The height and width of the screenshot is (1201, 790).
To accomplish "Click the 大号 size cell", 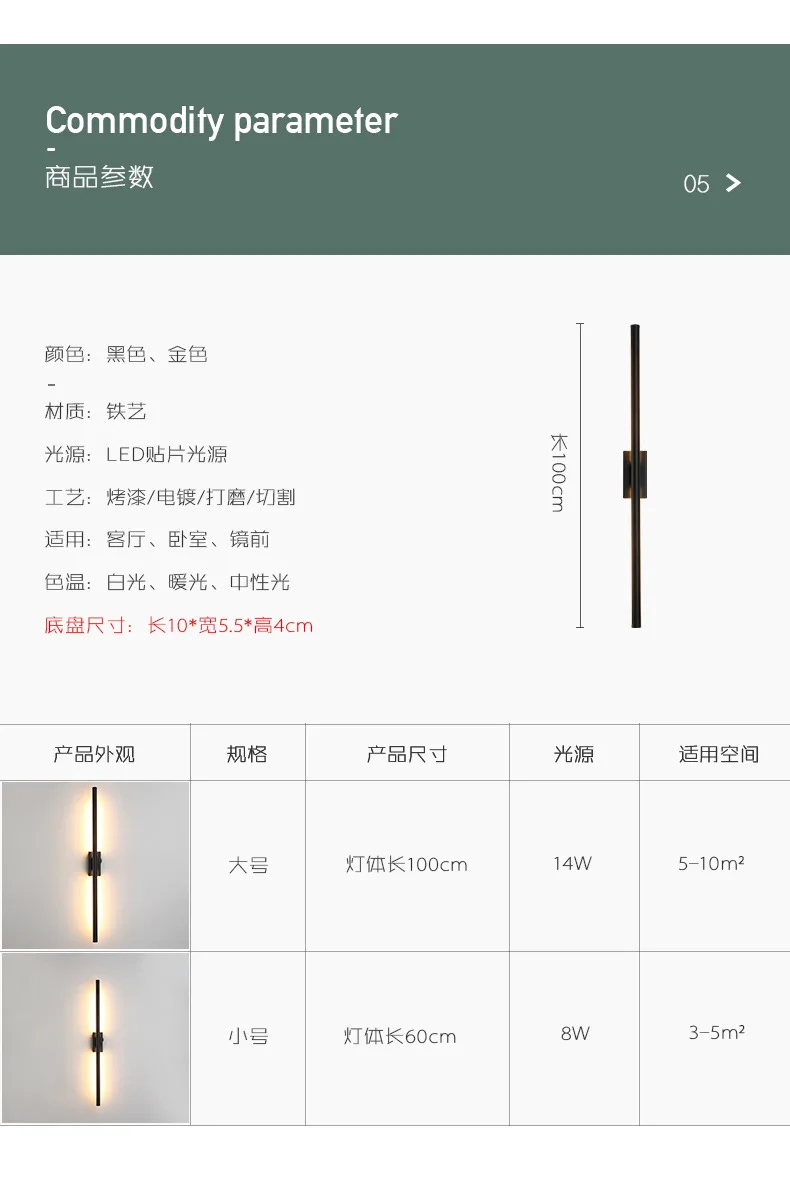I will [x=248, y=865].
